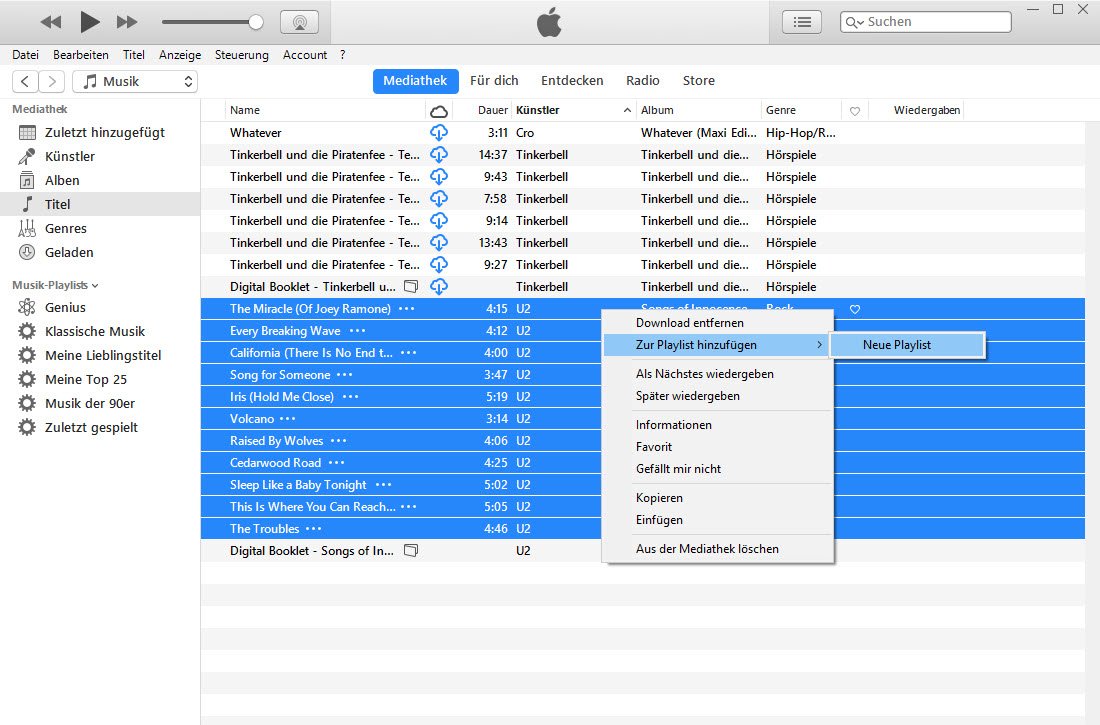Download the song Whatever from iCloud
The image size is (1100, 725).
439,133
